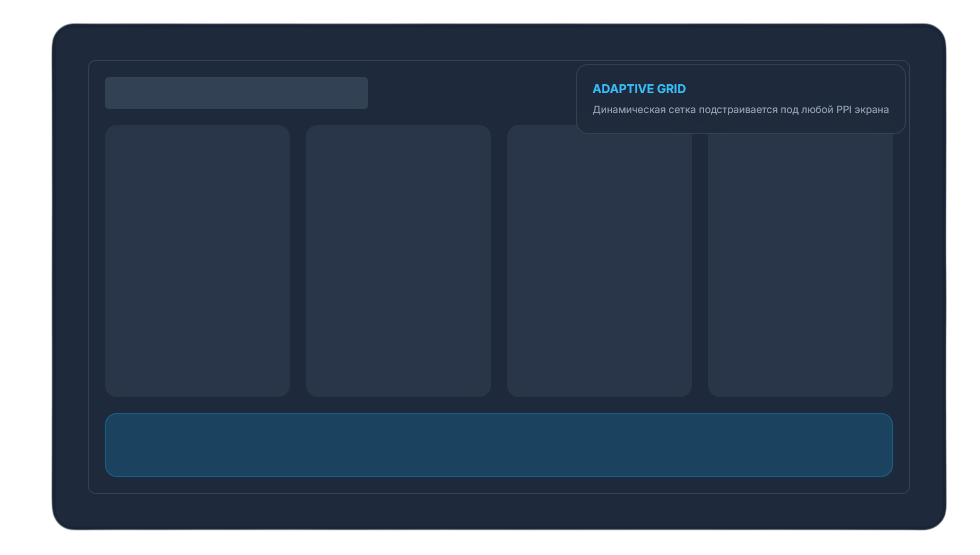Click the word любой in the tooltip
The height and width of the screenshot is (555, 980).
[817, 110]
